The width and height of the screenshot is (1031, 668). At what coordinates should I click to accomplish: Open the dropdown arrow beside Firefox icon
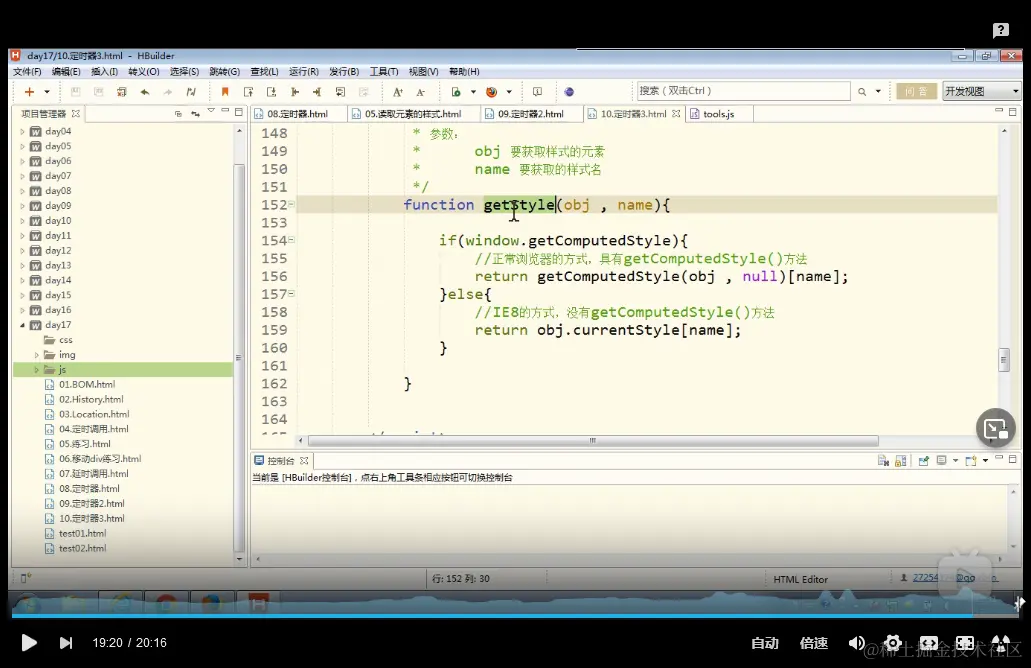pyautogui.click(x=509, y=92)
